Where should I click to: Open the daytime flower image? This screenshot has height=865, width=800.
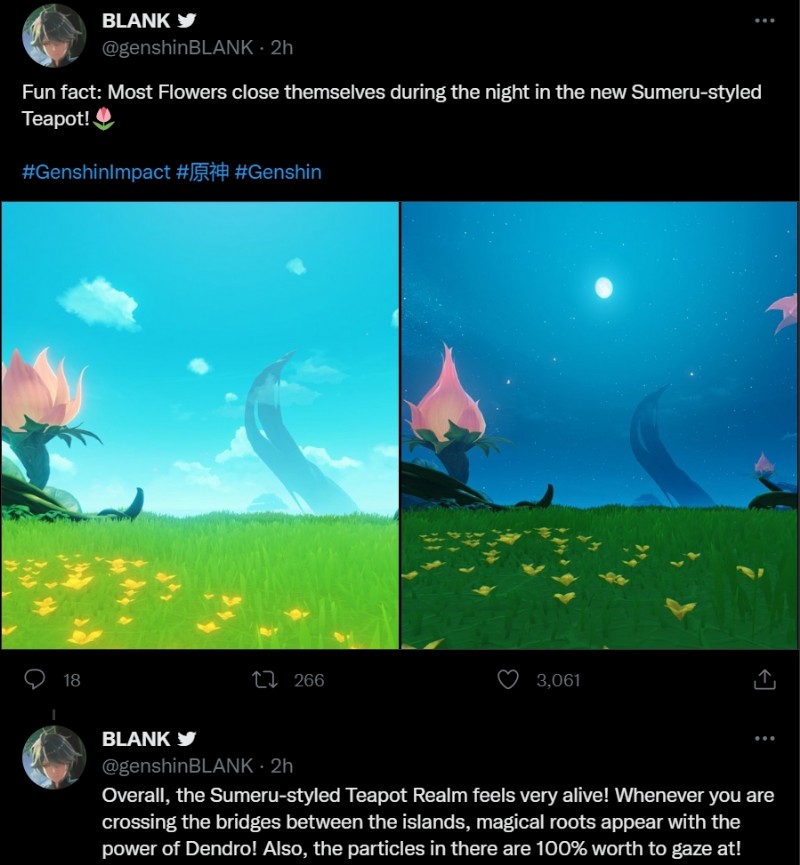(x=200, y=425)
